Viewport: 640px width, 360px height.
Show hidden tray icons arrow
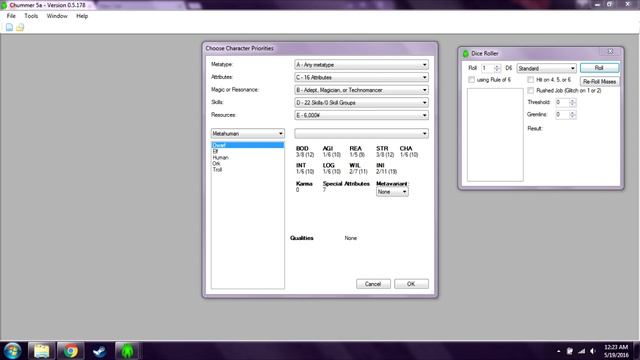[x=558, y=351]
